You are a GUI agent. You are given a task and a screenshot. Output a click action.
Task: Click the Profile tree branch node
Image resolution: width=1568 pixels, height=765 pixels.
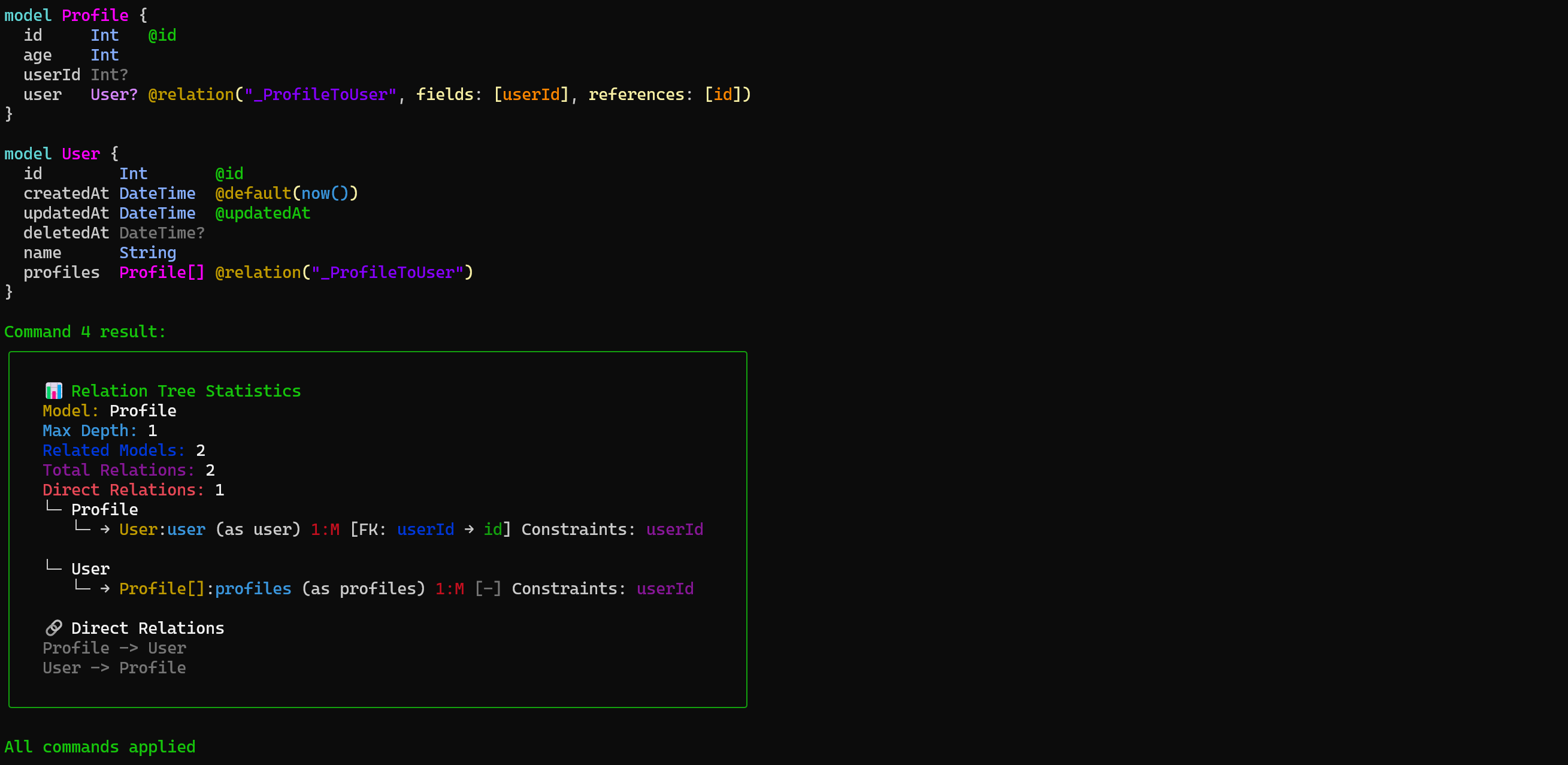coord(104,509)
